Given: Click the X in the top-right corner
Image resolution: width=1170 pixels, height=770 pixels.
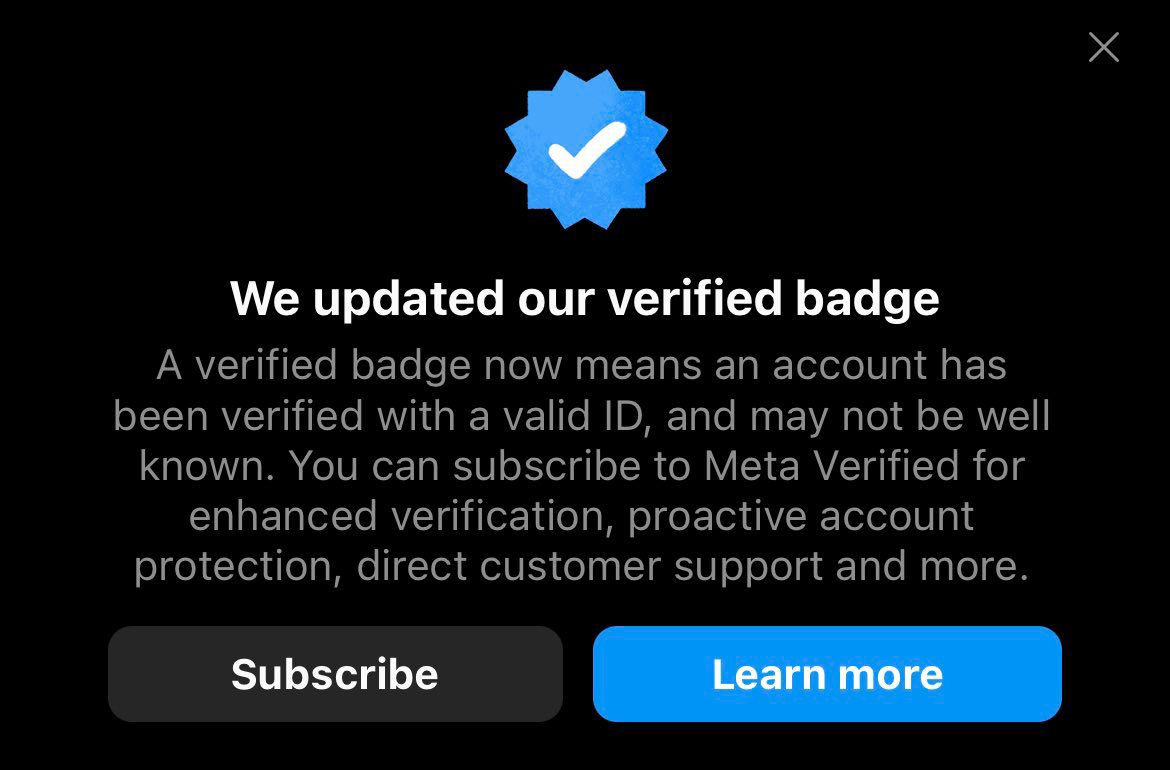Looking at the screenshot, I should pos(1103,47).
